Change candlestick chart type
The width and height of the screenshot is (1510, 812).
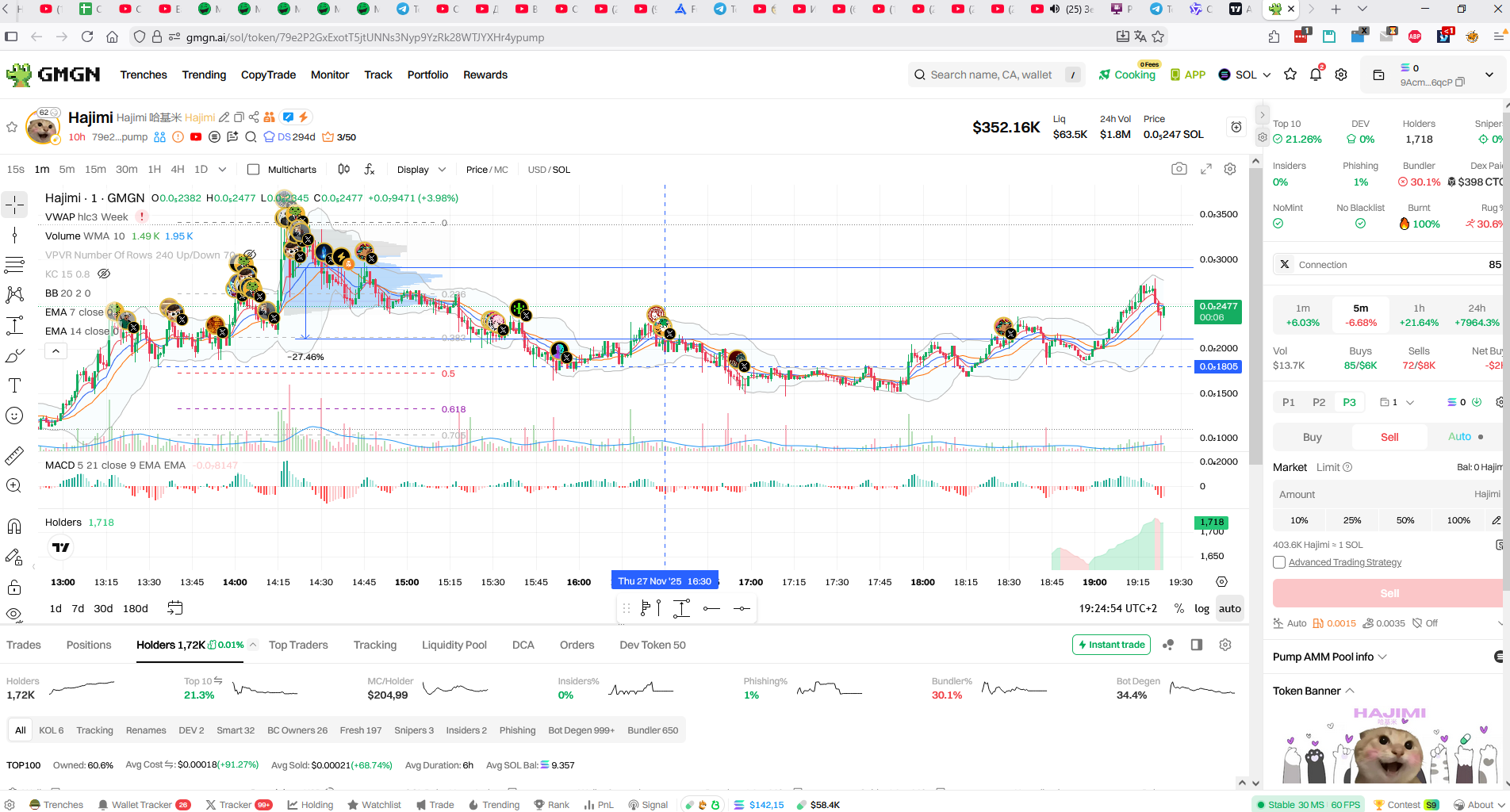pyautogui.click(x=343, y=169)
